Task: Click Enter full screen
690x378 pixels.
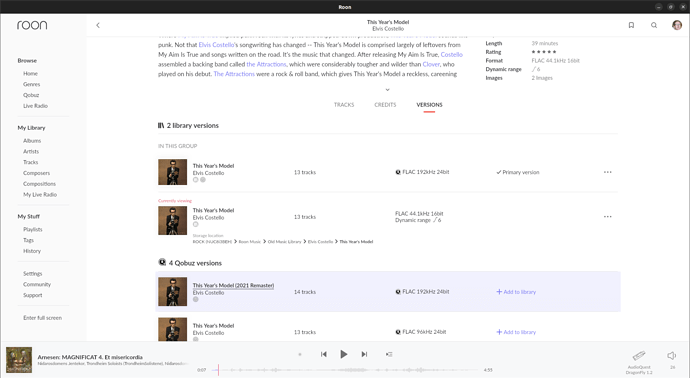Action: pos(42,318)
